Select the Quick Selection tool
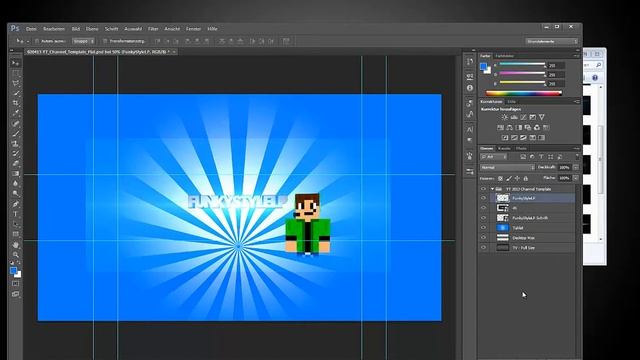Image resolution: width=640 pixels, height=360 pixels. point(16,93)
